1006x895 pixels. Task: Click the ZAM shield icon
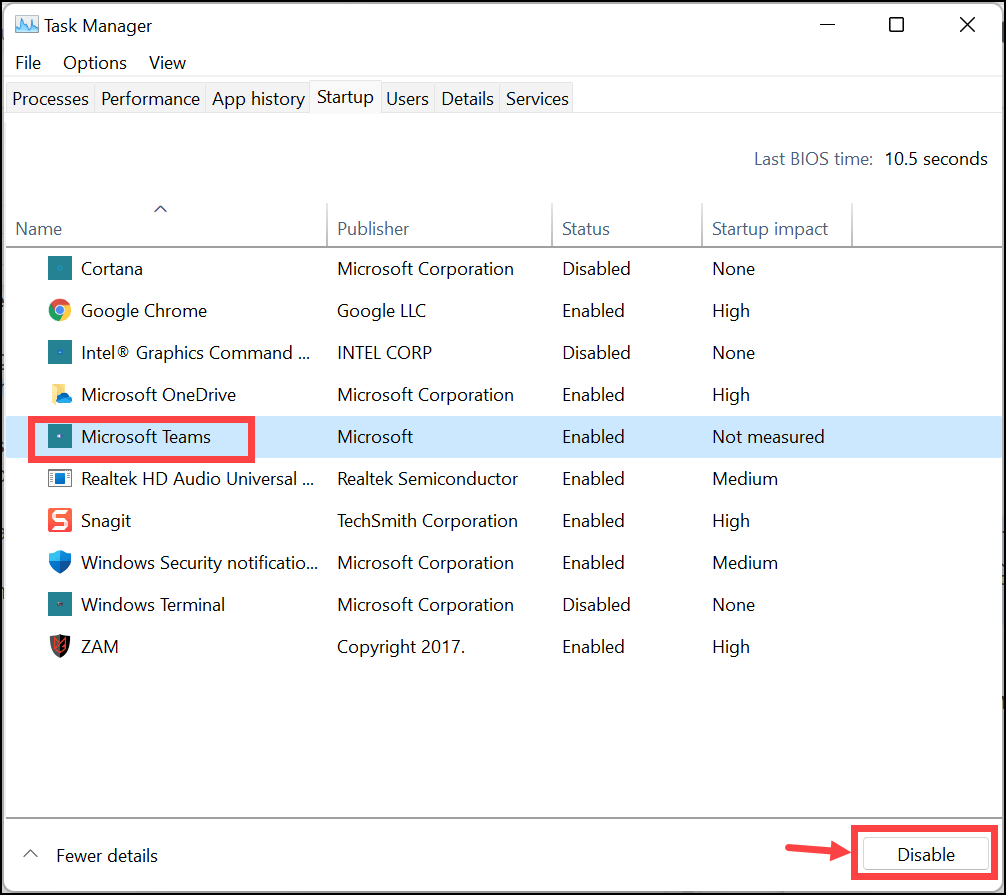tap(60, 646)
